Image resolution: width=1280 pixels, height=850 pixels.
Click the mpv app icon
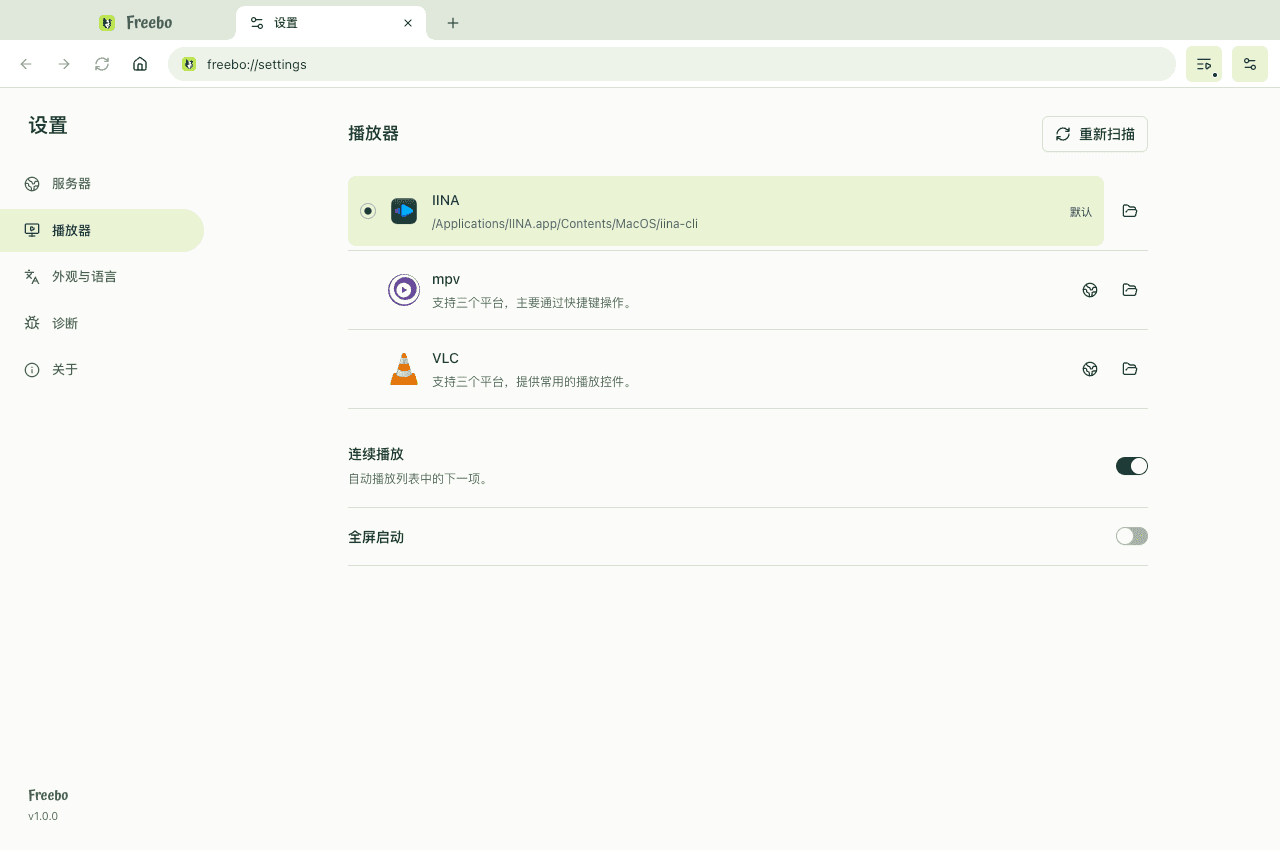click(x=404, y=290)
